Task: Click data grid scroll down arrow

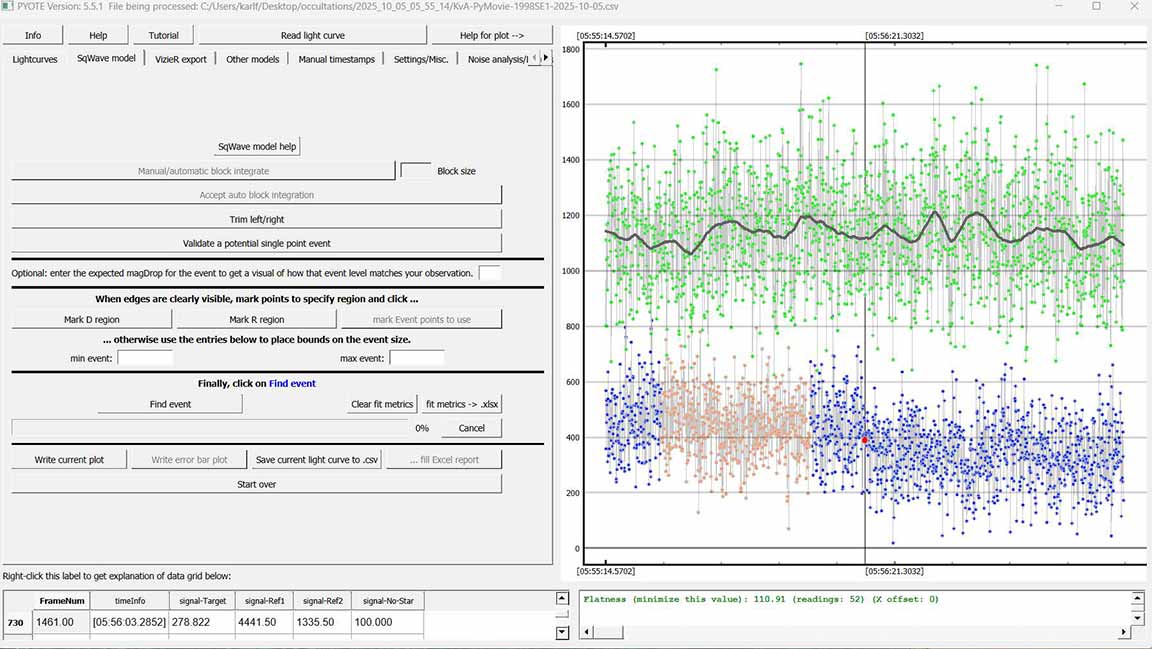Action: point(561,632)
